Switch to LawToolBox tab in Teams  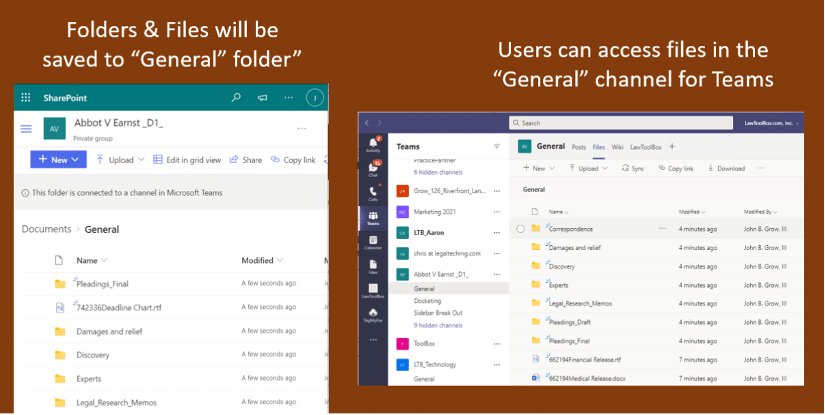(x=646, y=147)
